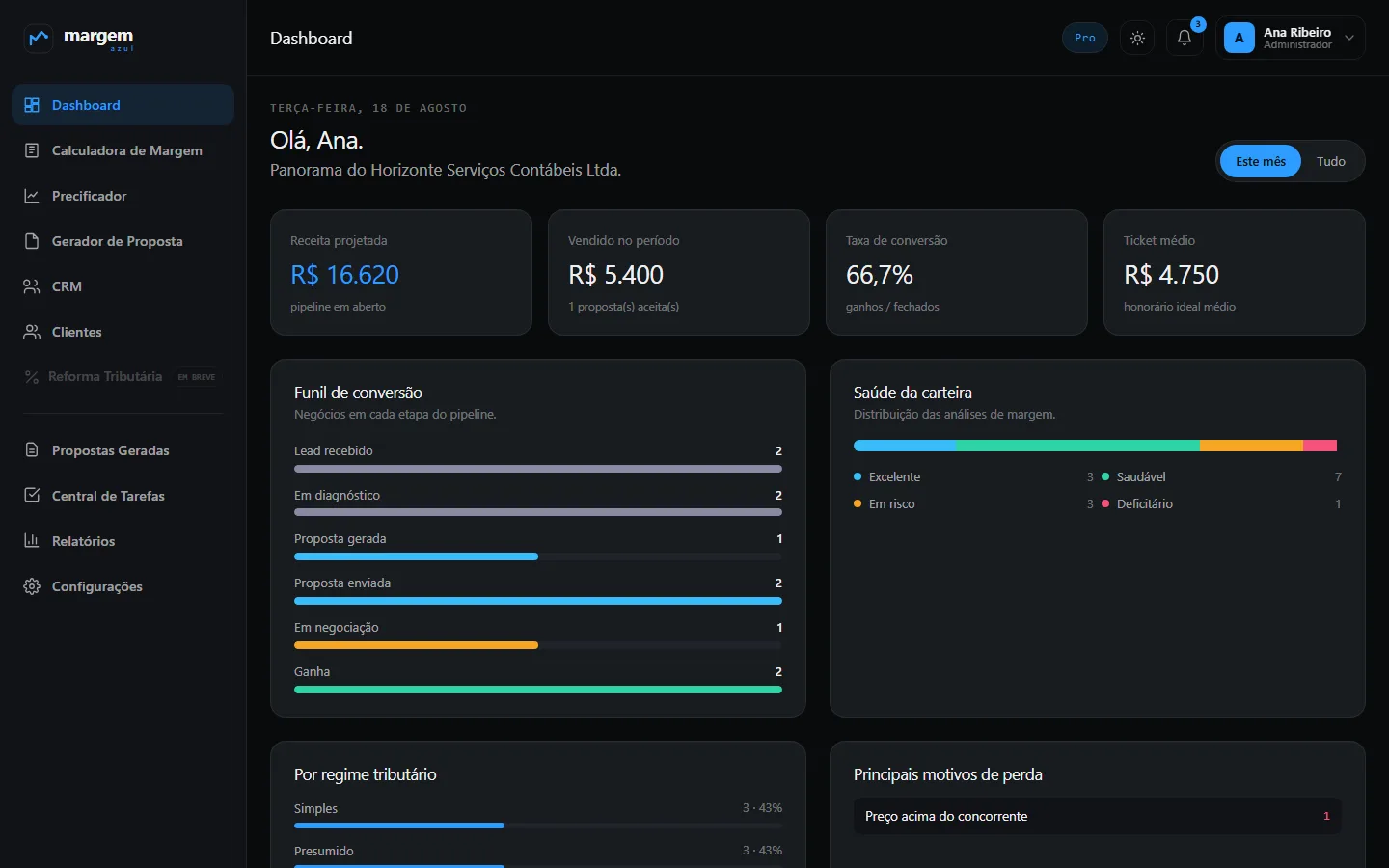Click the margem azul logo icon
1389x868 pixels.
pos(39,39)
